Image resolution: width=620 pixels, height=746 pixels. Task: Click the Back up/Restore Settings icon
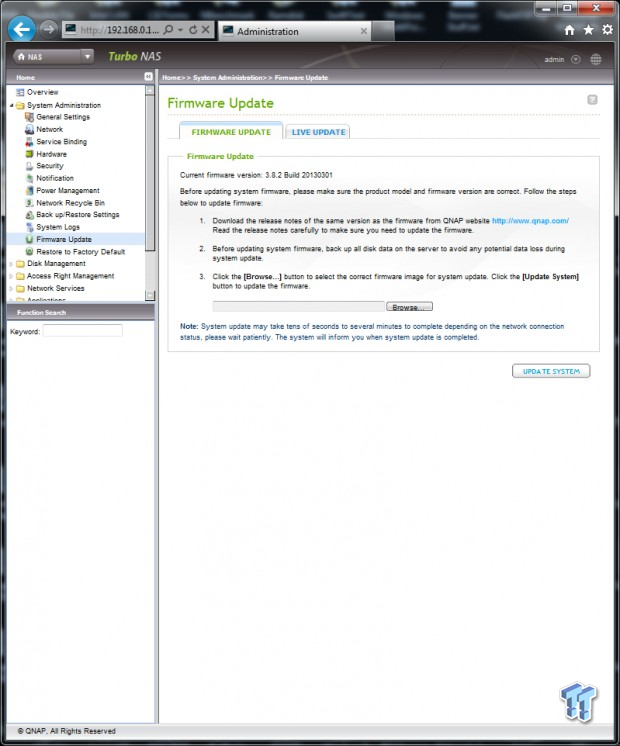(x=29, y=215)
